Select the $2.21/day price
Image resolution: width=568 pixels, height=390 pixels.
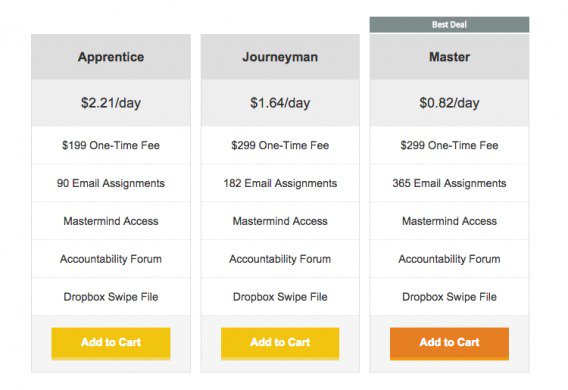coord(111,103)
